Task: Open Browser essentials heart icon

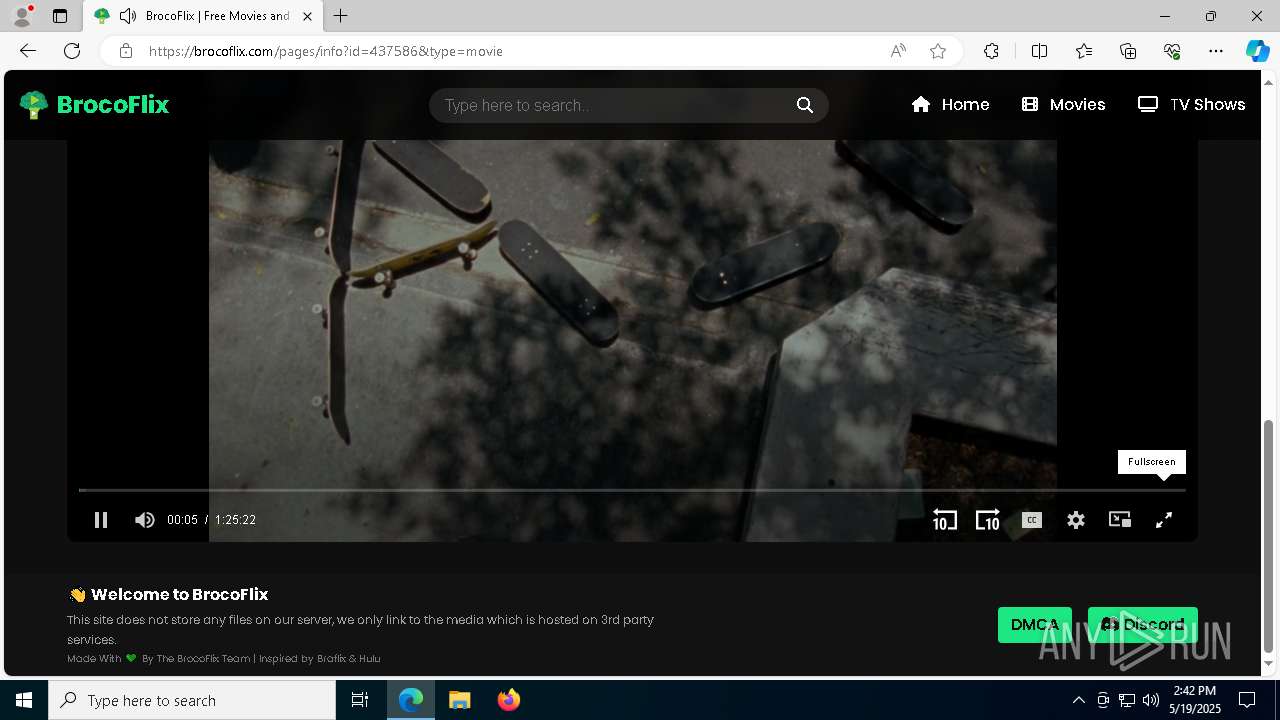Action: (x=1172, y=51)
